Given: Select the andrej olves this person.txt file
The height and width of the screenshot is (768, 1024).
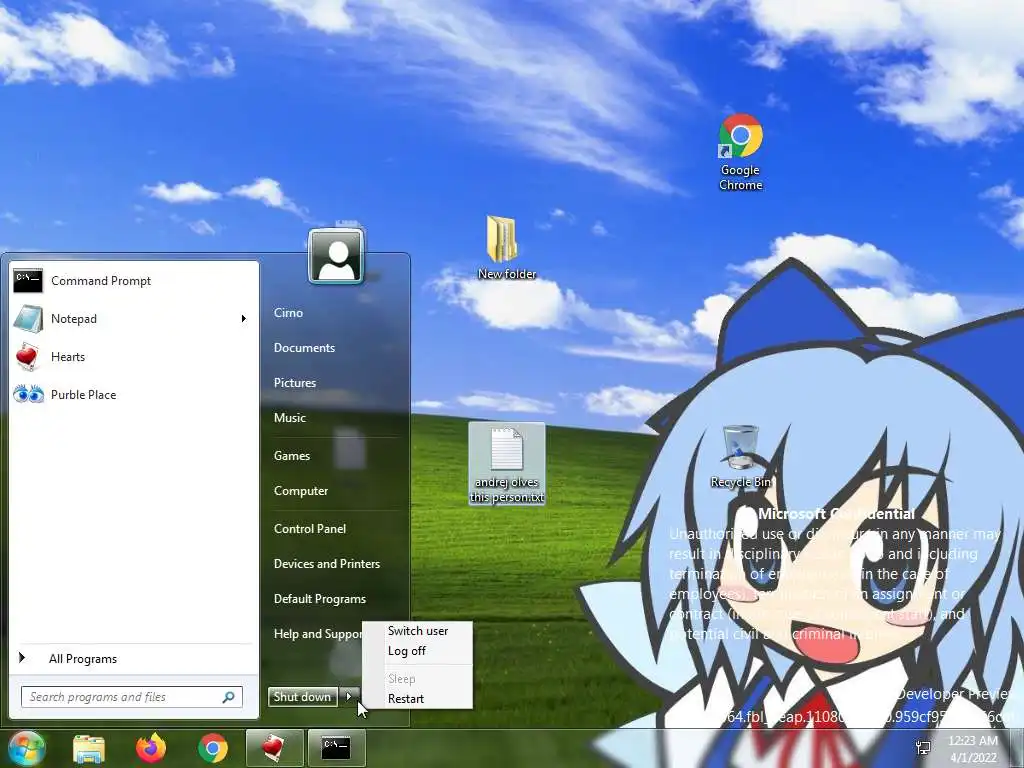Looking at the screenshot, I should tap(507, 464).
